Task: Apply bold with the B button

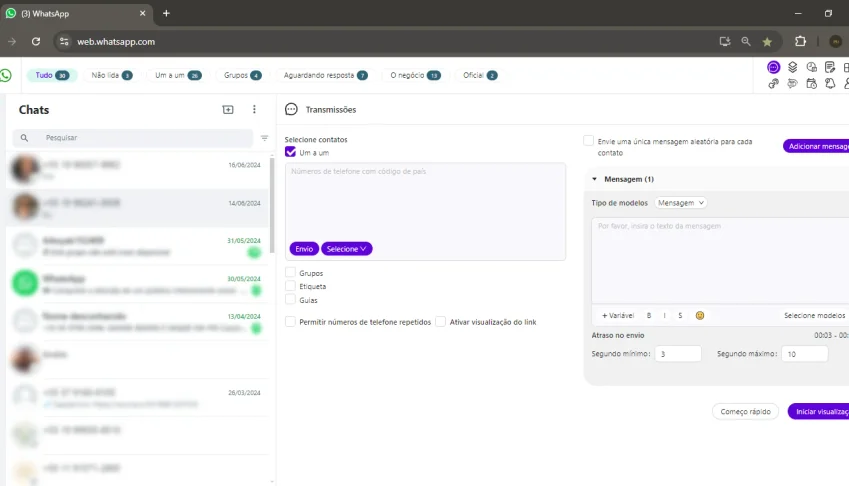Action: (649, 316)
